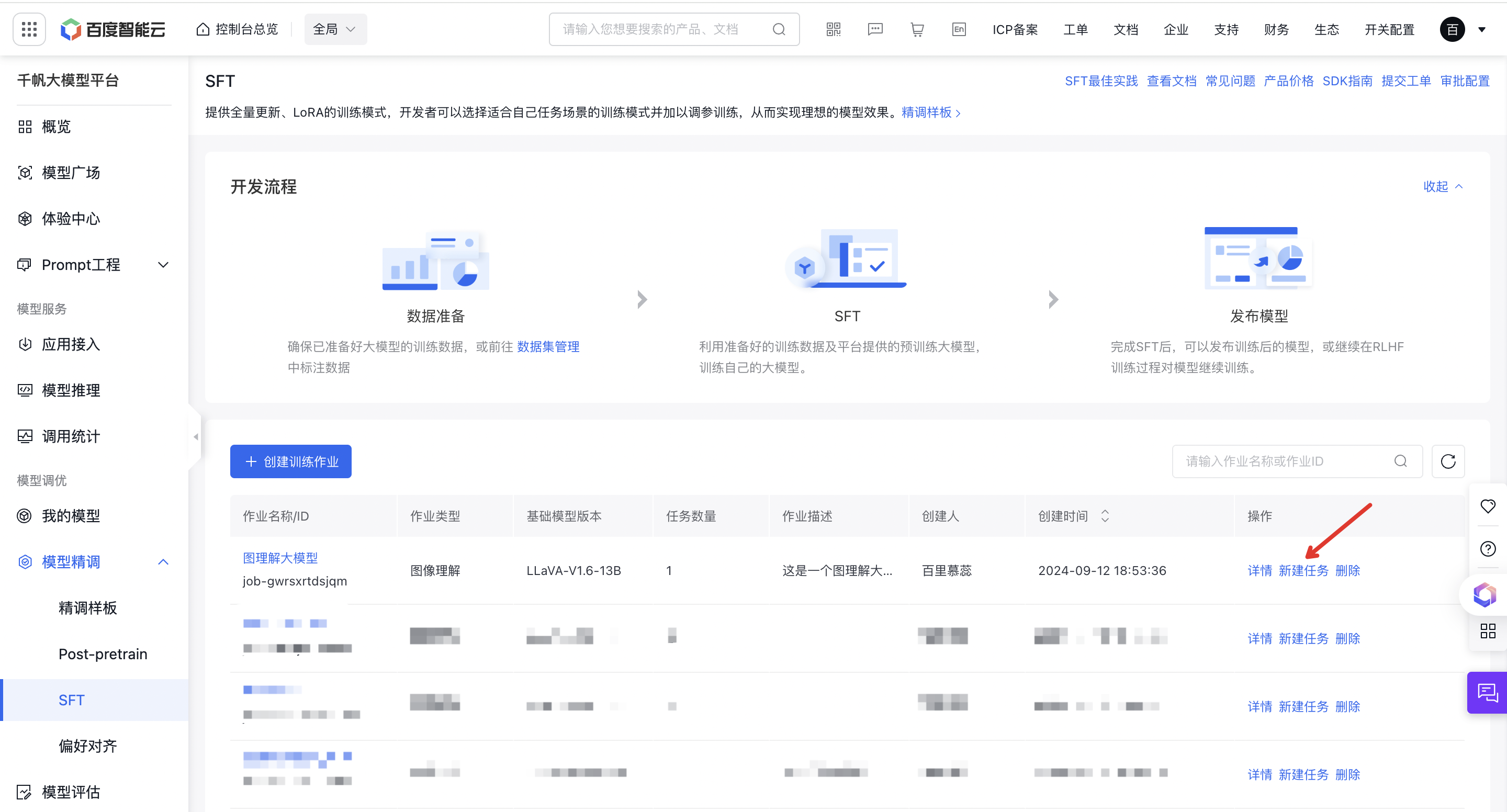Click the 创建训练作业 button
The image size is (1507, 812).
291,461
